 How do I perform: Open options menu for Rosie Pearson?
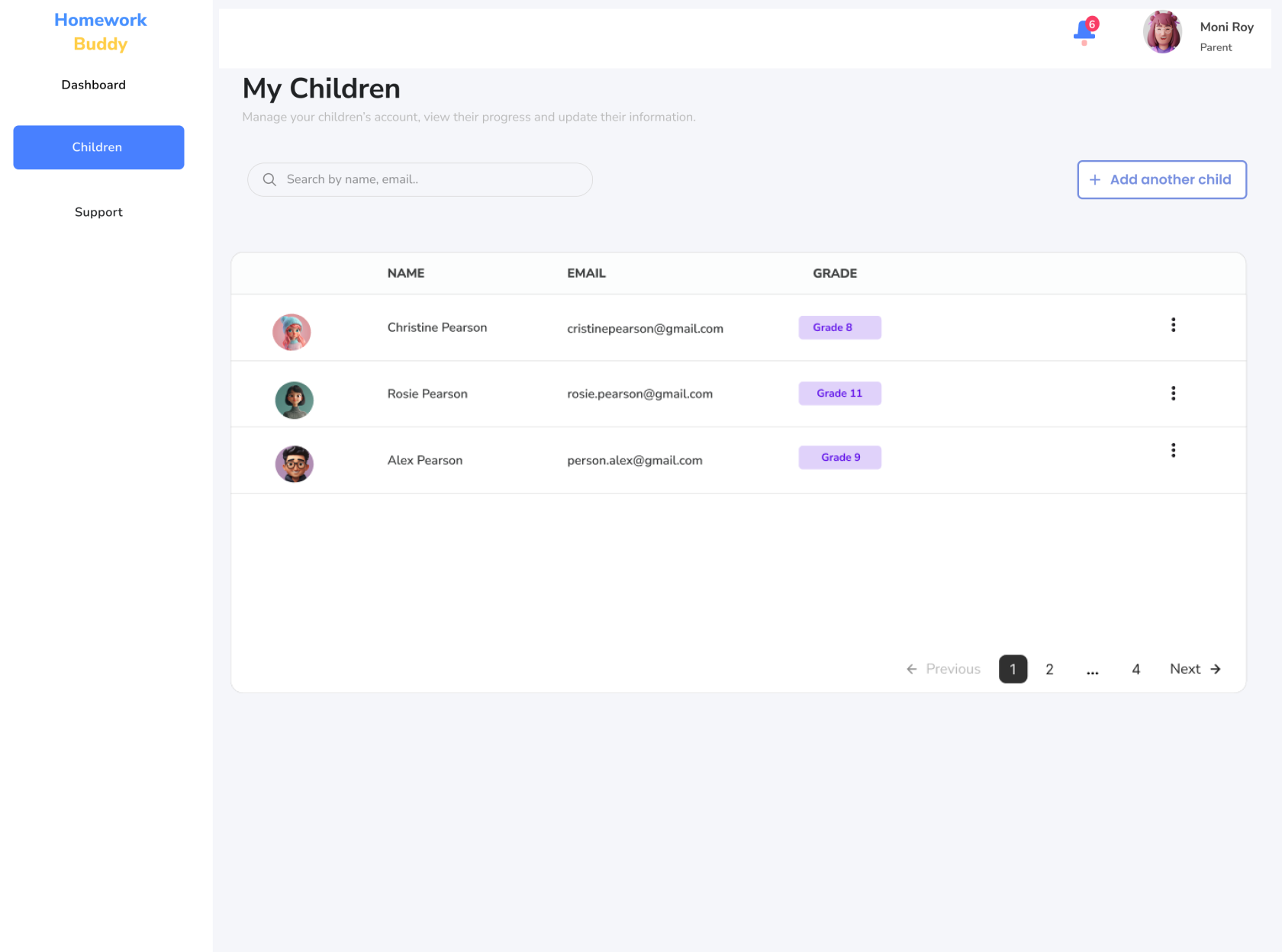pyautogui.click(x=1173, y=394)
